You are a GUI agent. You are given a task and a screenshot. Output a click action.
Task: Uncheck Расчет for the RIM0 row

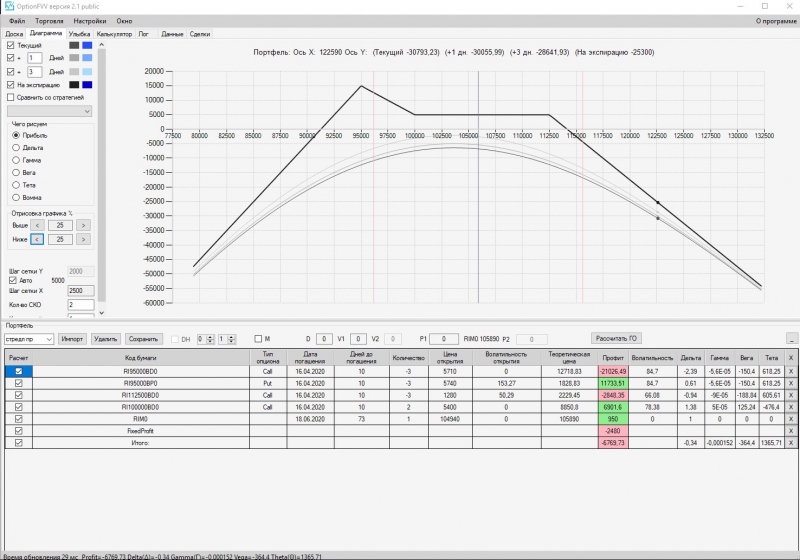(x=19, y=419)
